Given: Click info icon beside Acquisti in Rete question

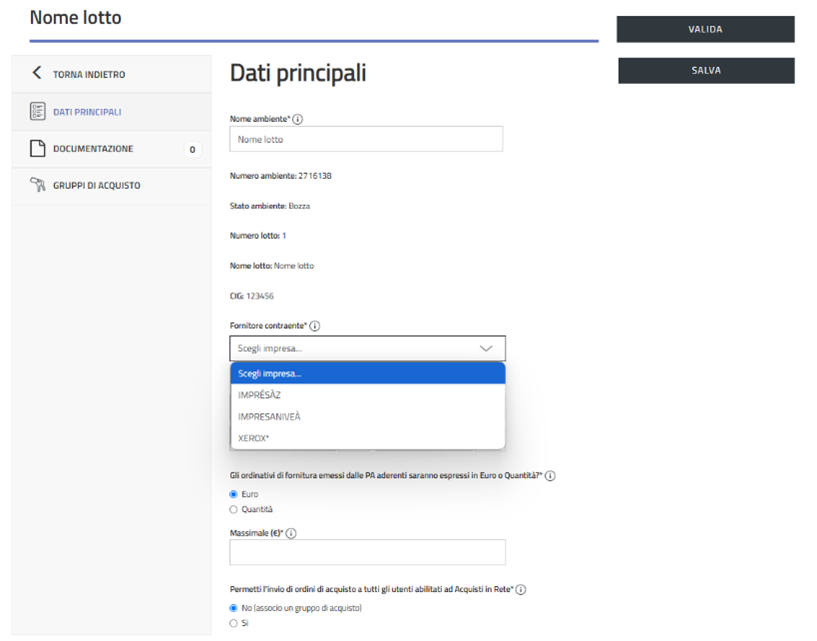Looking at the screenshot, I should pyautogui.click(x=521, y=590).
